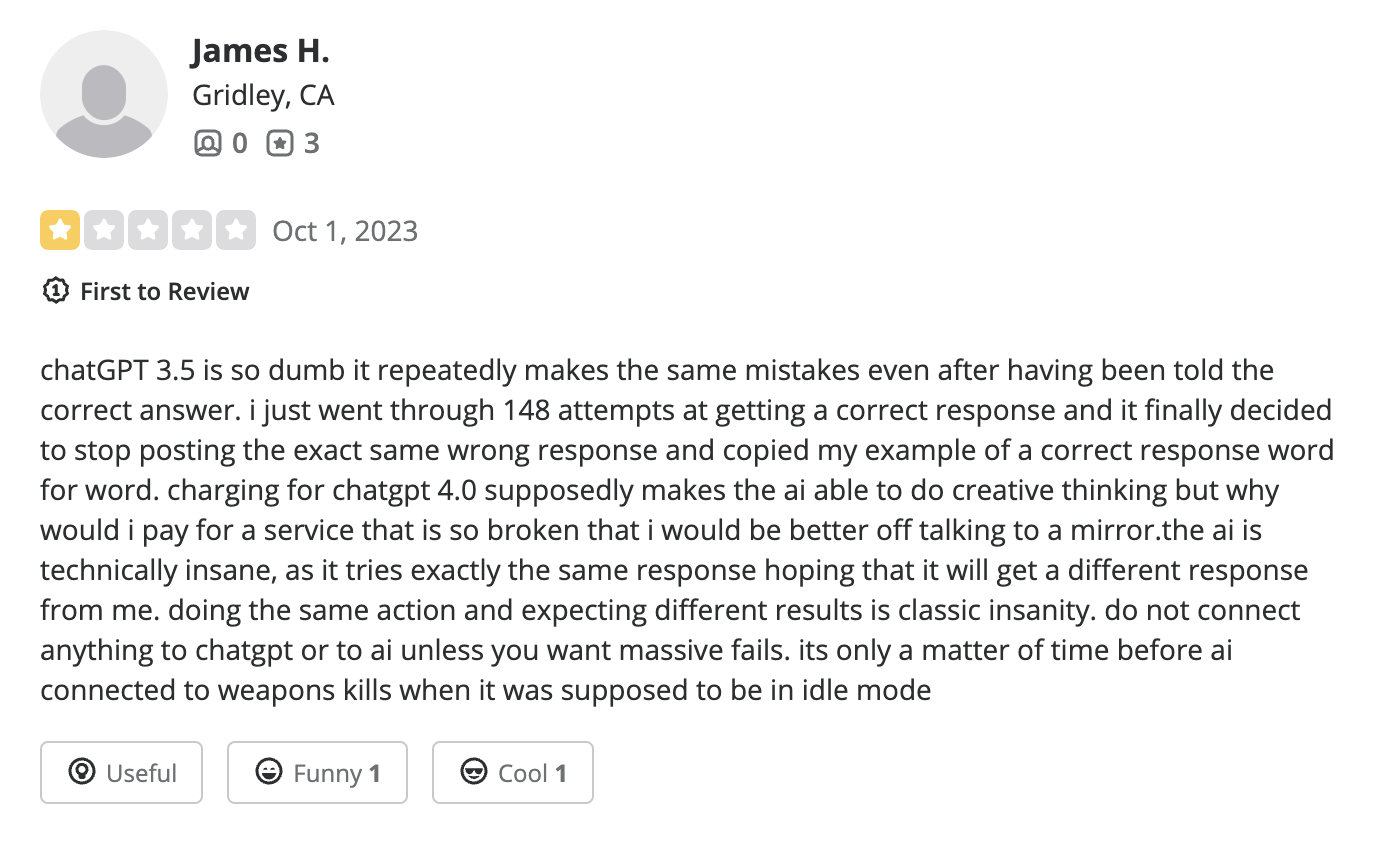Mark the review as Useful
This screenshot has height=841, width=1386.
(x=121, y=772)
